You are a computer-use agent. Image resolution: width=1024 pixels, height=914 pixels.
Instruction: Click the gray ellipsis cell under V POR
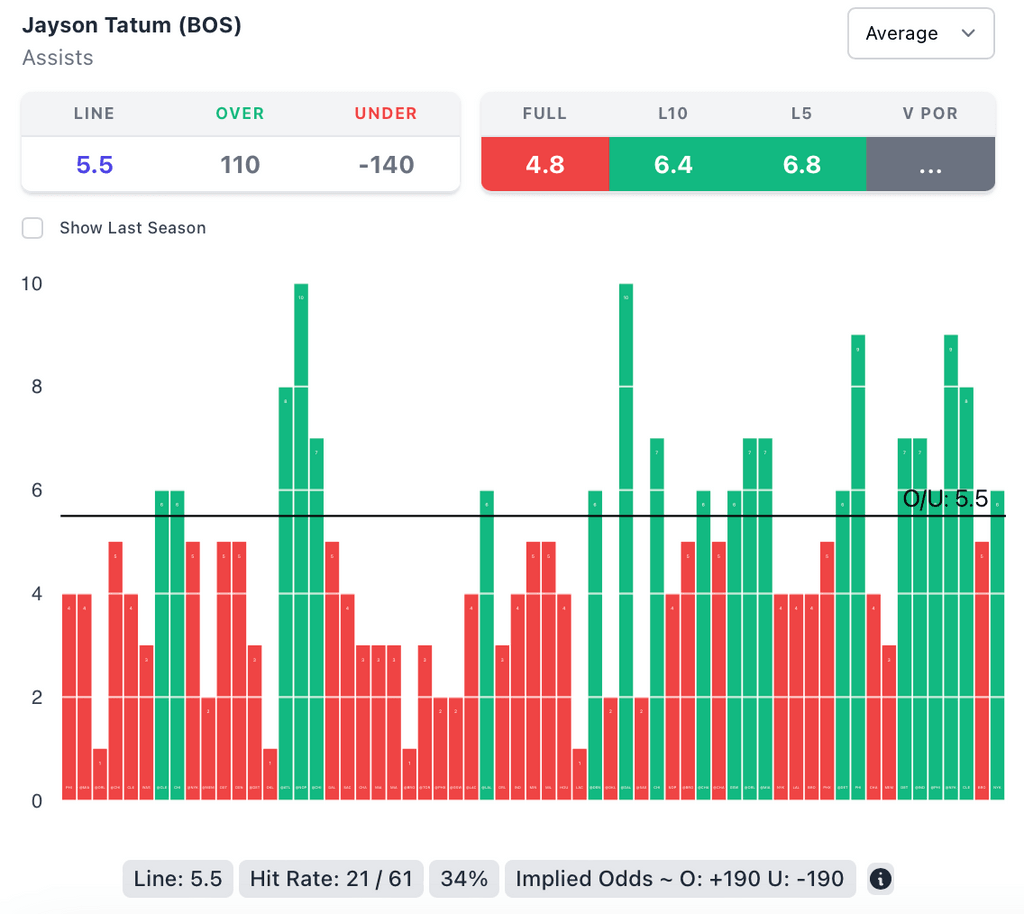click(x=930, y=164)
